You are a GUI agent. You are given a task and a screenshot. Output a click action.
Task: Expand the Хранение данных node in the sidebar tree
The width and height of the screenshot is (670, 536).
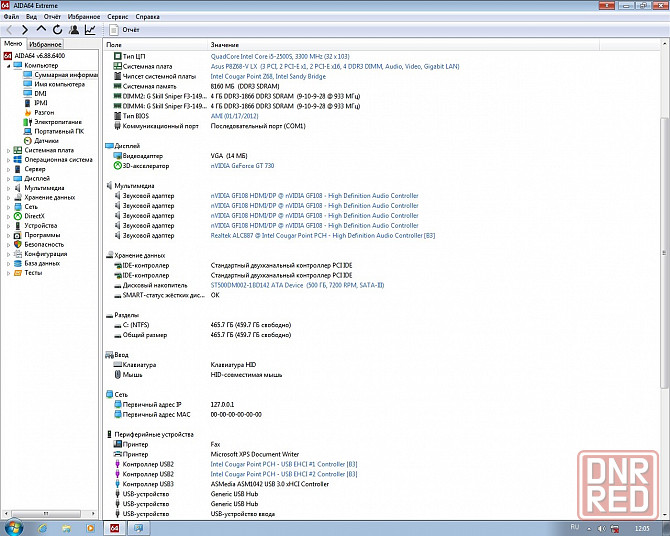coord(8,197)
